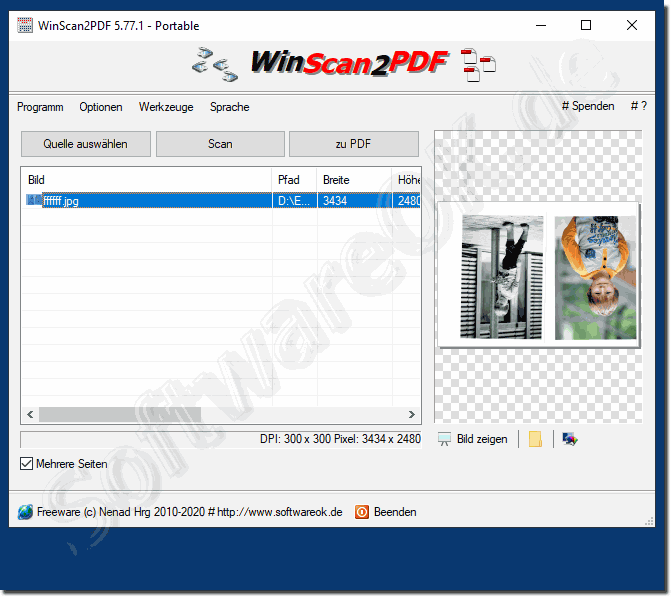Open the # Spenden menu item
The height and width of the screenshot is (597, 671).
(x=588, y=106)
